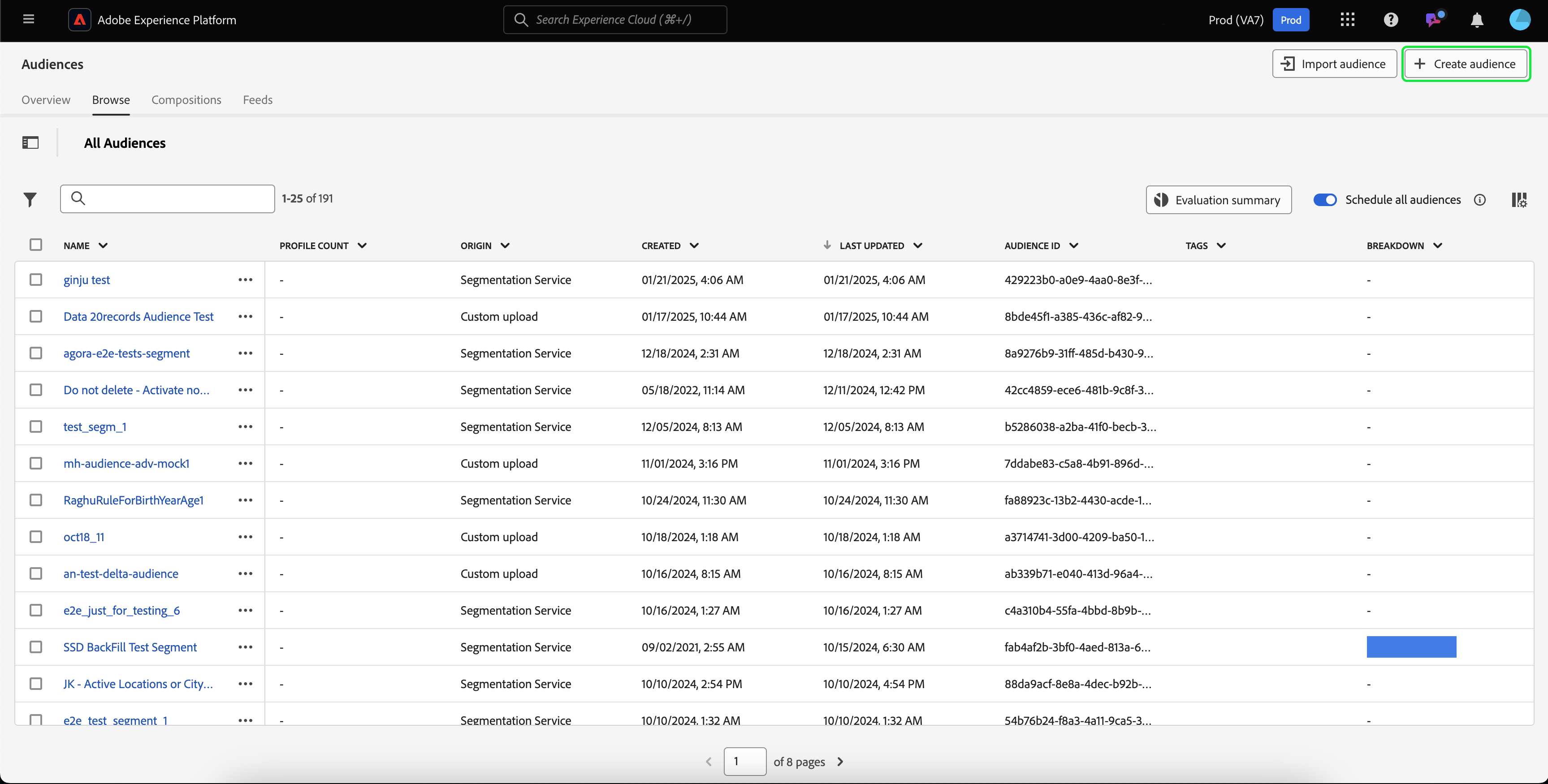
Task: Click the help question mark icon
Action: [1391, 20]
